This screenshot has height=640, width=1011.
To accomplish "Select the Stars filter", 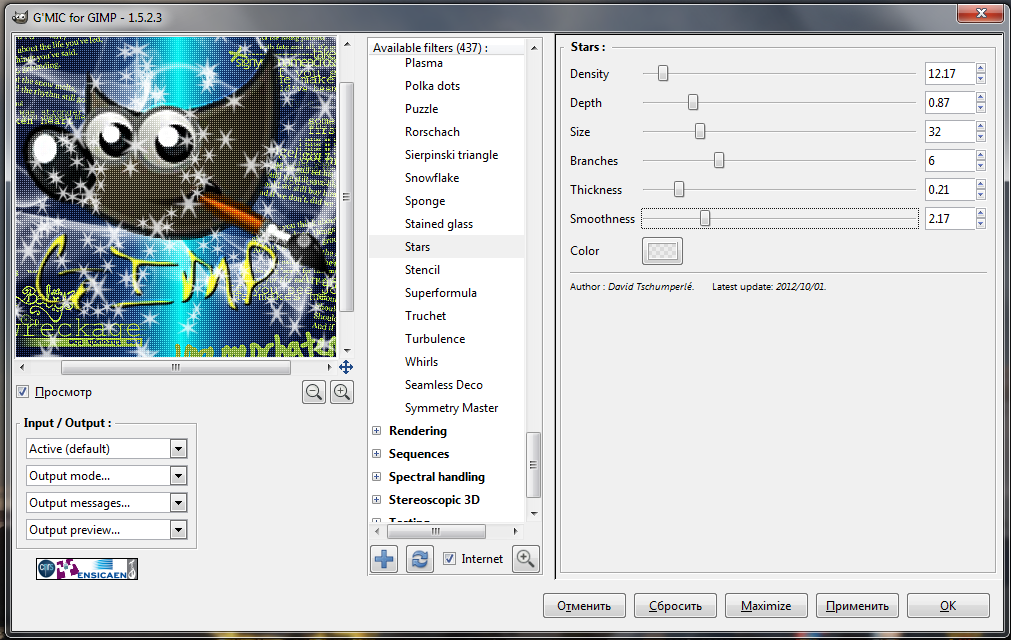I will click(x=417, y=247).
